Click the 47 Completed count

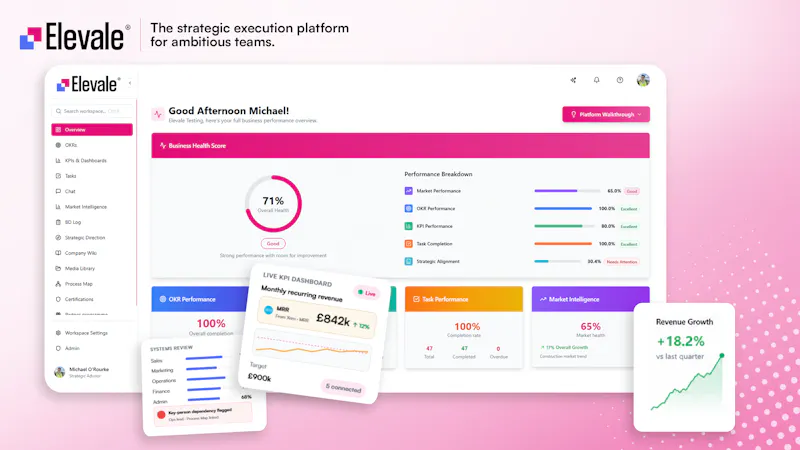tap(464, 348)
